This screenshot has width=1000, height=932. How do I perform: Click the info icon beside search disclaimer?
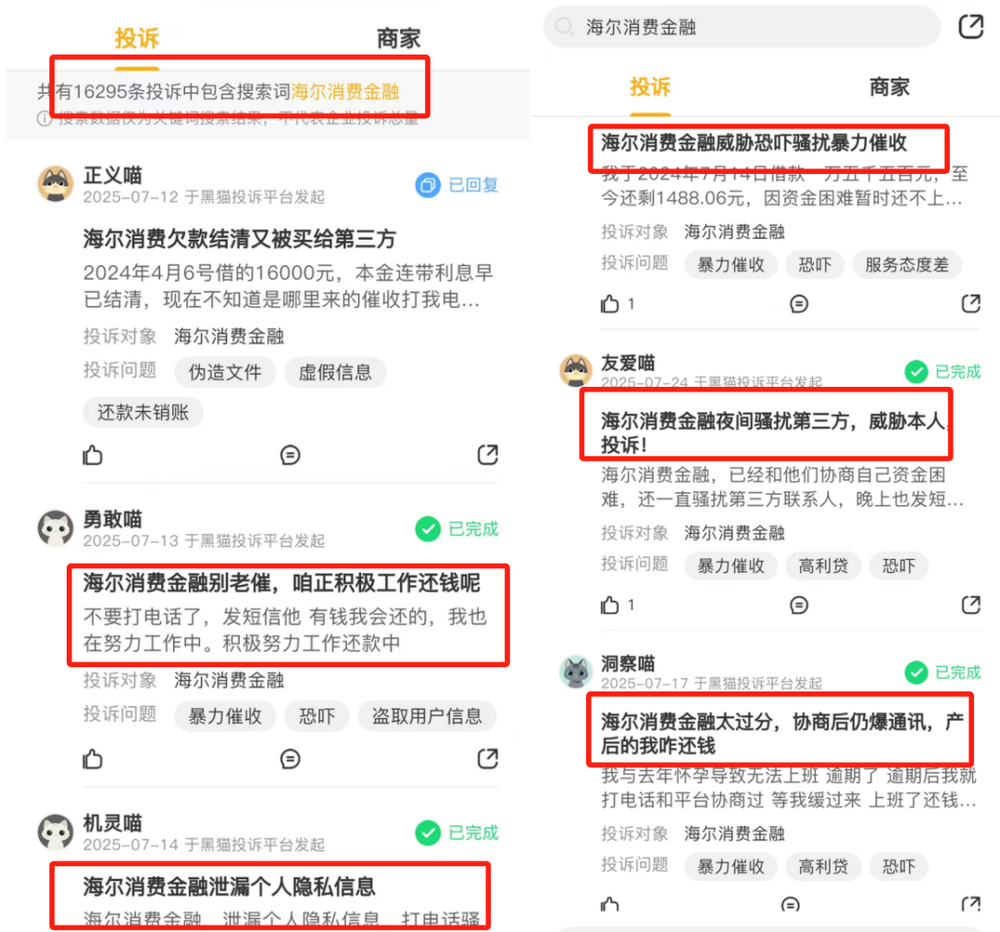(44, 119)
